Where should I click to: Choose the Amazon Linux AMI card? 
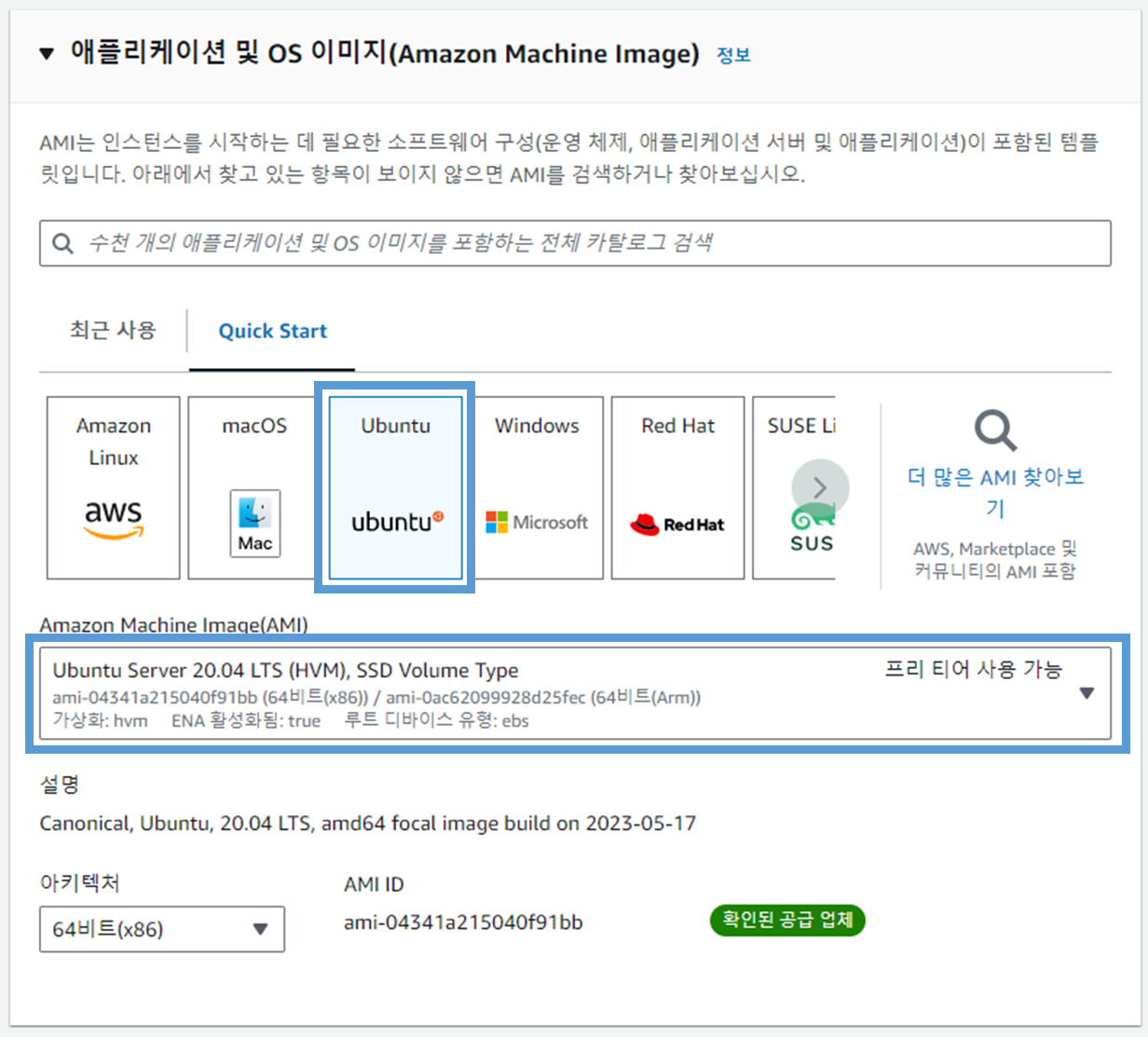[x=114, y=487]
